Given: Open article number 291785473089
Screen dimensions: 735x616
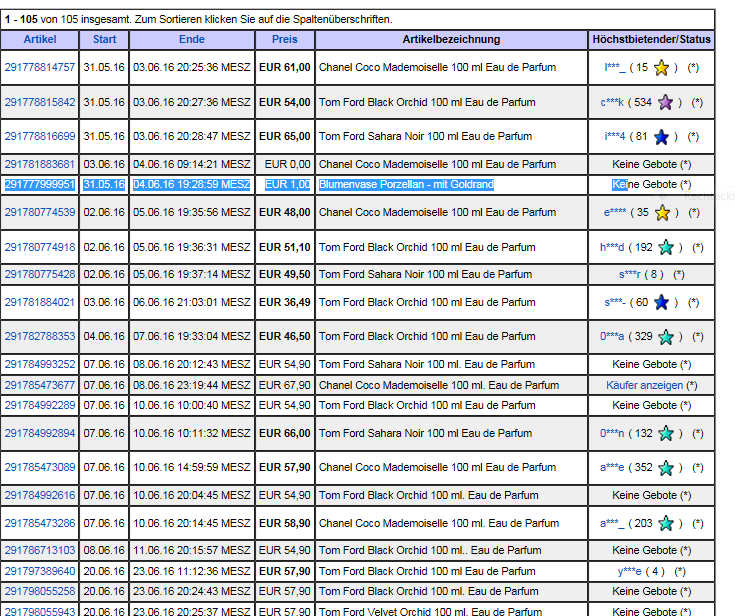Looking at the screenshot, I should 40,467.
